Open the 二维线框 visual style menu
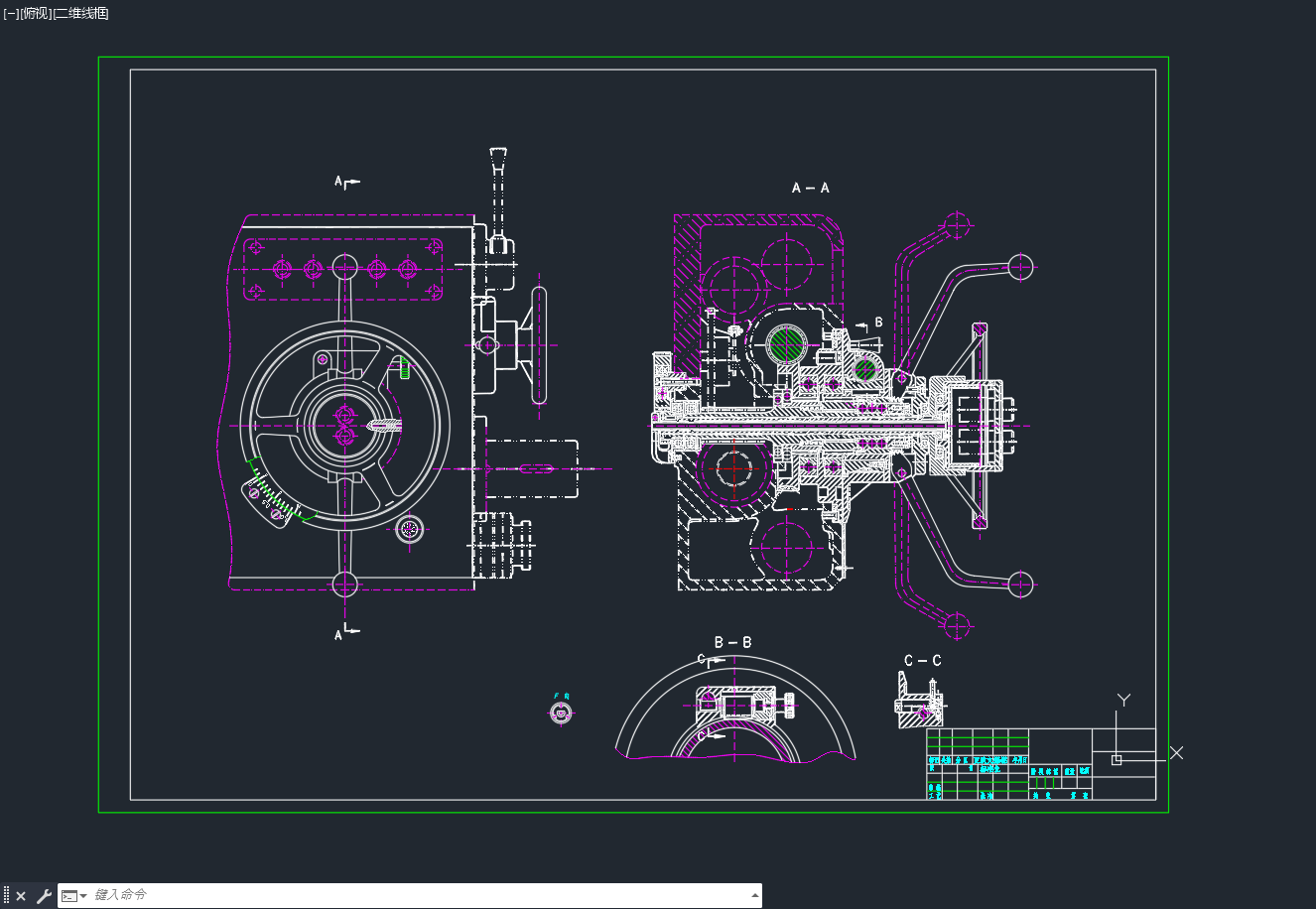Image resolution: width=1316 pixels, height=909 pixels. tap(80, 13)
